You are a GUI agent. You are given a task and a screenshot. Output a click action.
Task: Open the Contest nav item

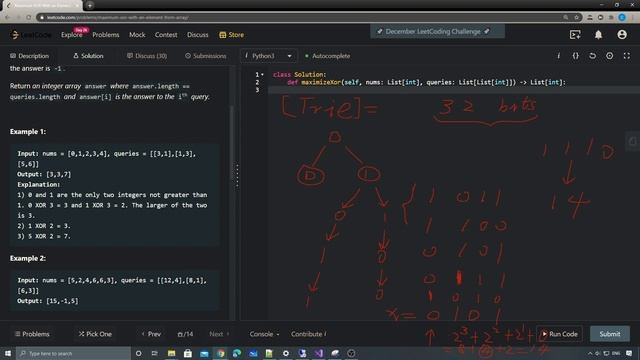(166, 35)
